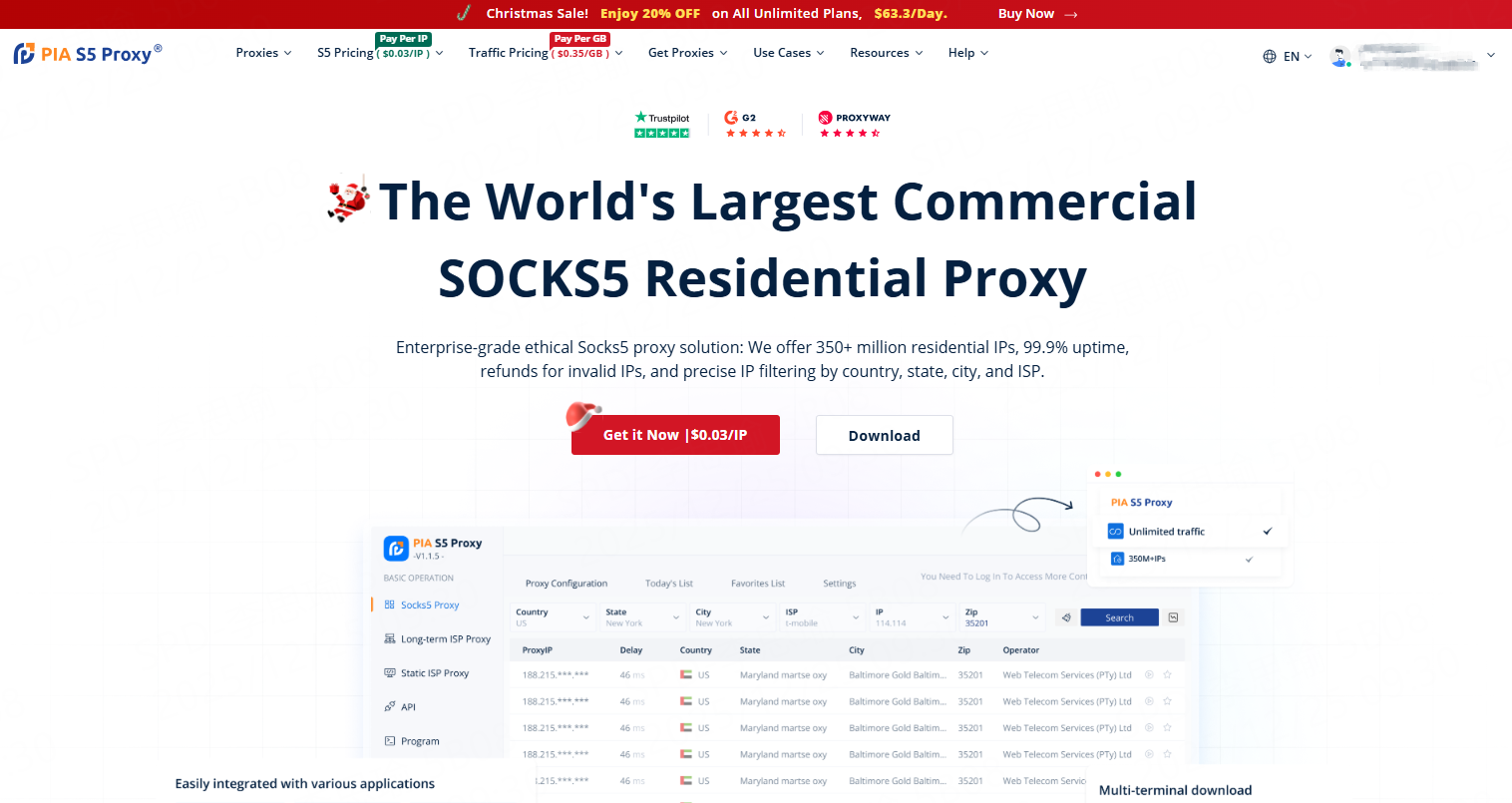The image size is (1512, 803).
Task: Open the Proxyway rating badge
Action: (x=854, y=125)
